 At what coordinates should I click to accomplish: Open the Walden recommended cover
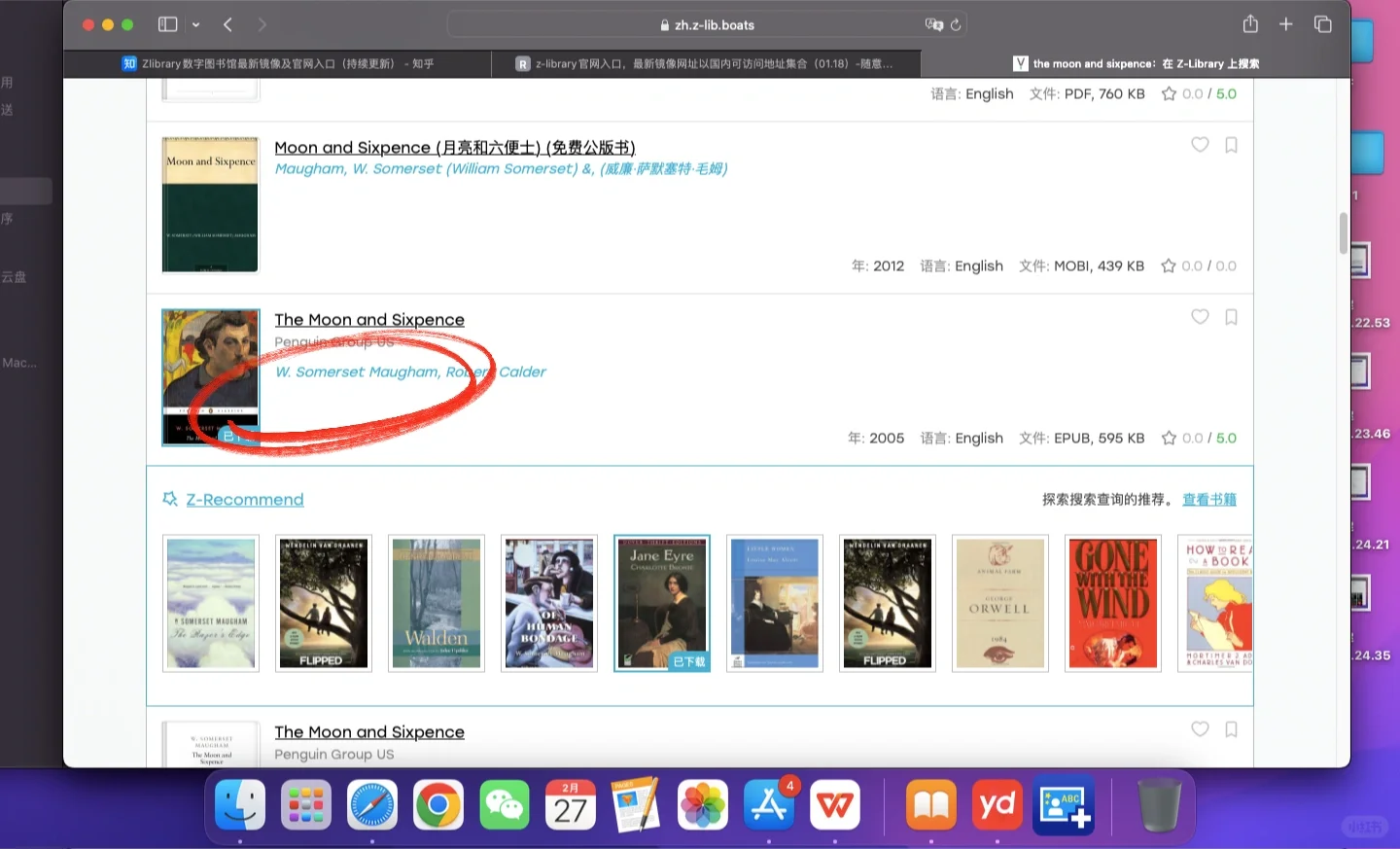coord(437,603)
